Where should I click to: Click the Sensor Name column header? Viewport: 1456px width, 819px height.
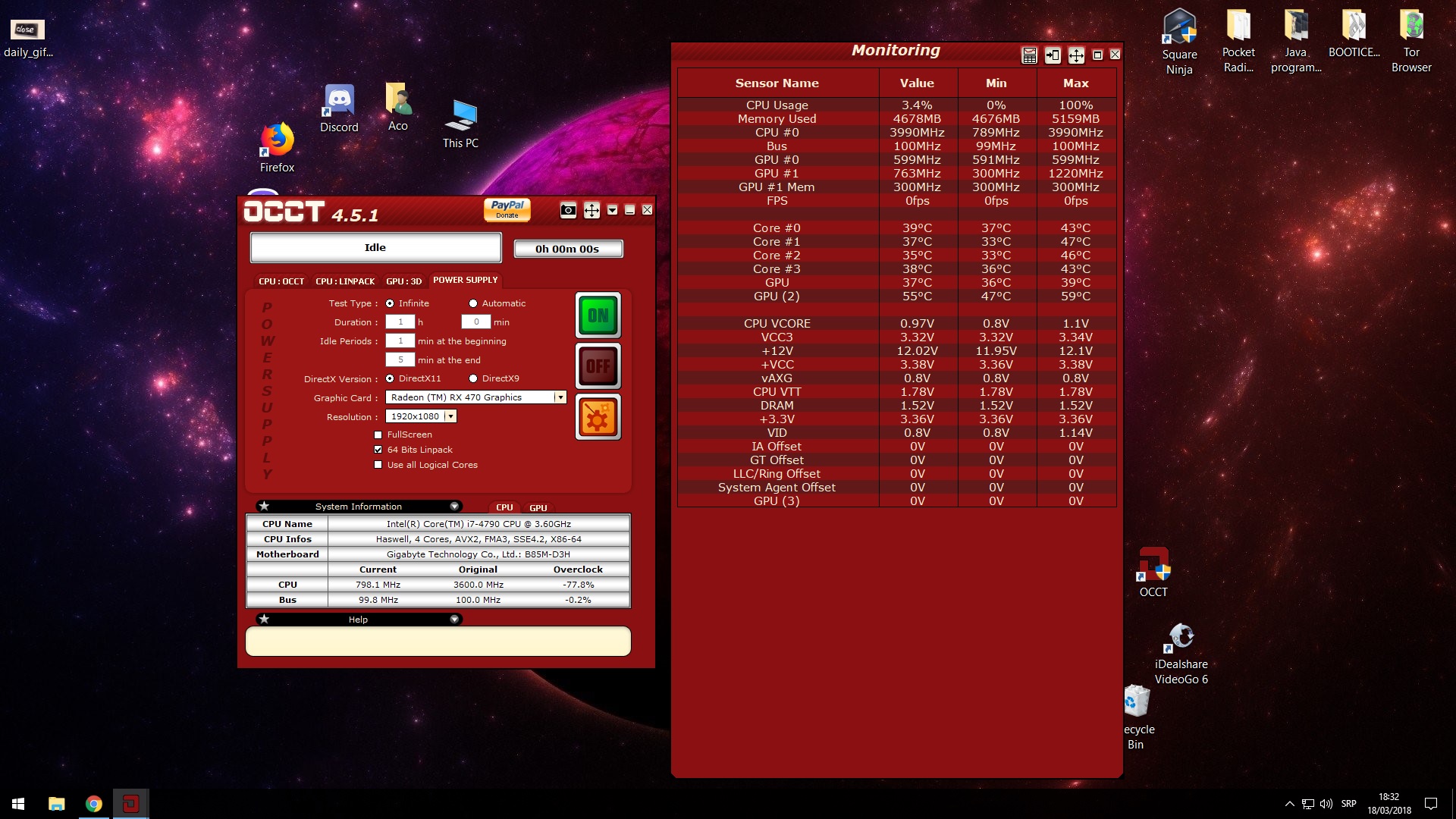(x=777, y=83)
